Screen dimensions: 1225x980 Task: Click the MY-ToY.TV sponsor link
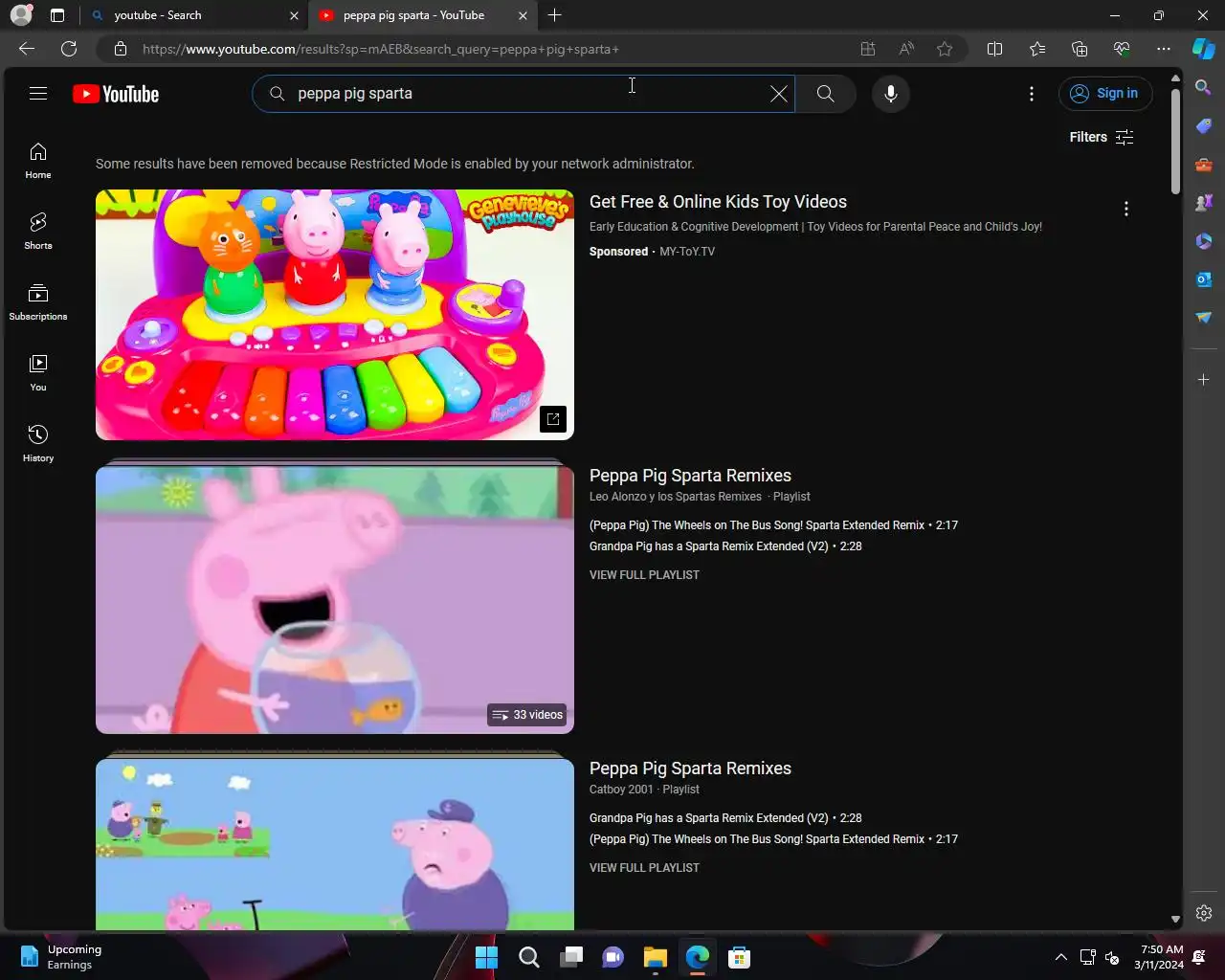(x=687, y=252)
